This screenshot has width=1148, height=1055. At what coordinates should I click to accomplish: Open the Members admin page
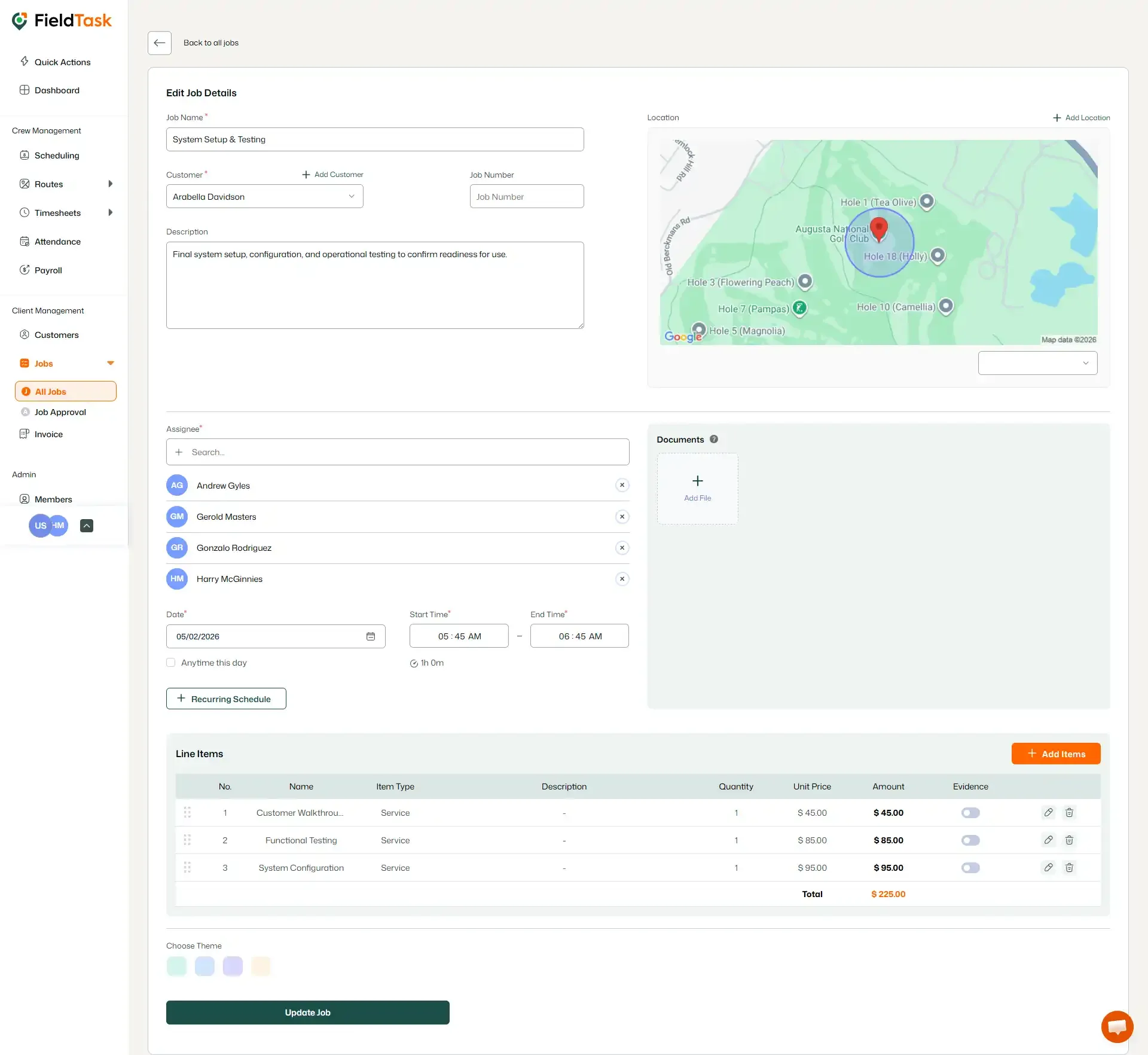(x=53, y=499)
